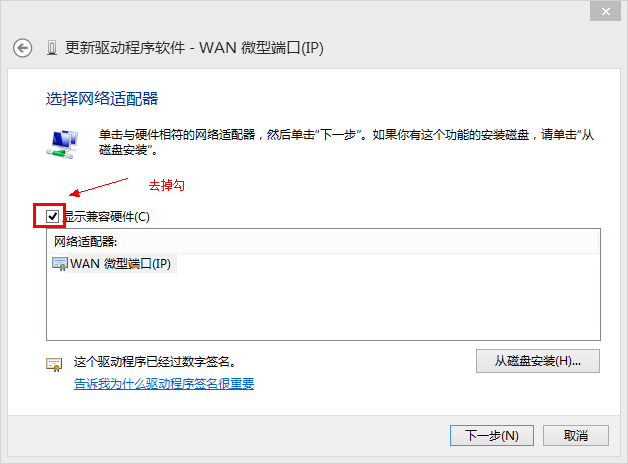Click the network adapter computer icon
Screen dimensions: 628x464
coord(62,141)
